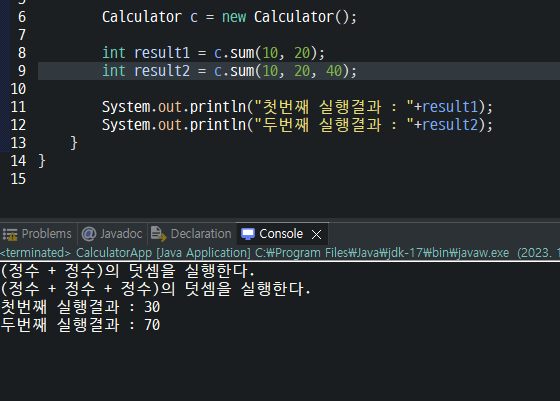The height and width of the screenshot is (401, 560).
Task: Click the Declaration document icon
Action: tap(158, 234)
